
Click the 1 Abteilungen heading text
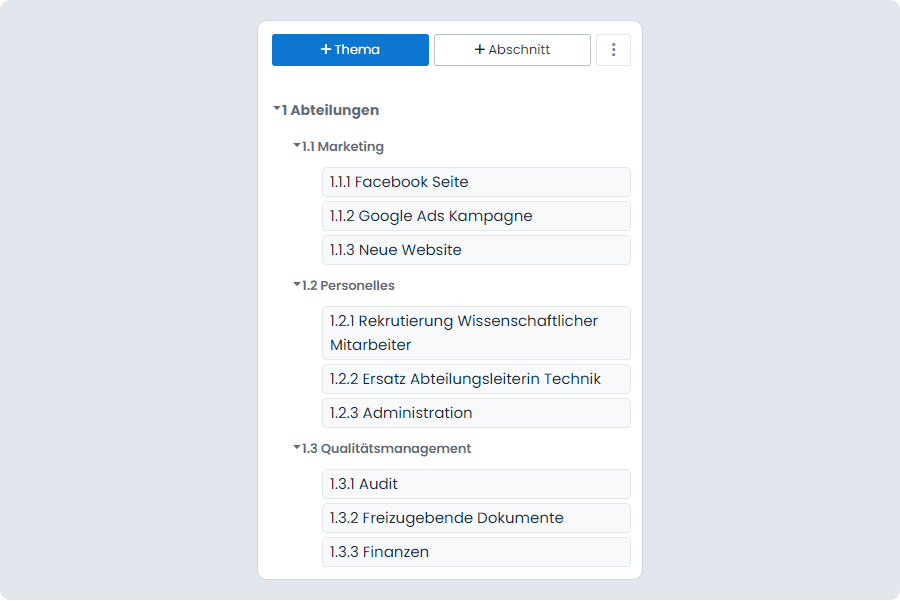[330, 110]
